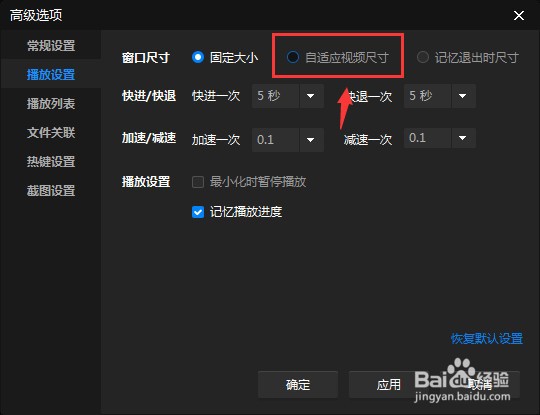
Task: Click the 快进/快退 label
Action: 149,96
